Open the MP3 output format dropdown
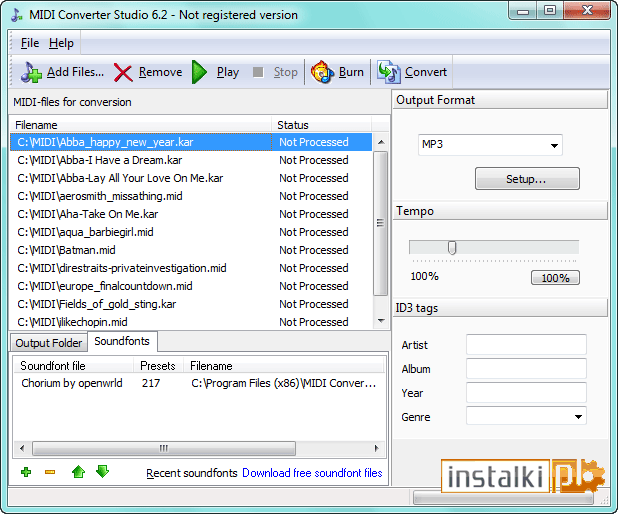 tap(554, 145)
